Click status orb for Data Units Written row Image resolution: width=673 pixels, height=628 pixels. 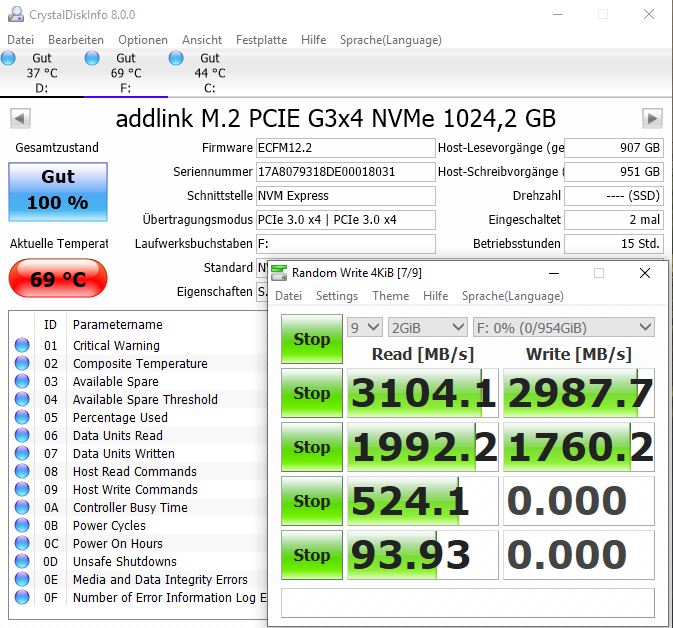22,453
